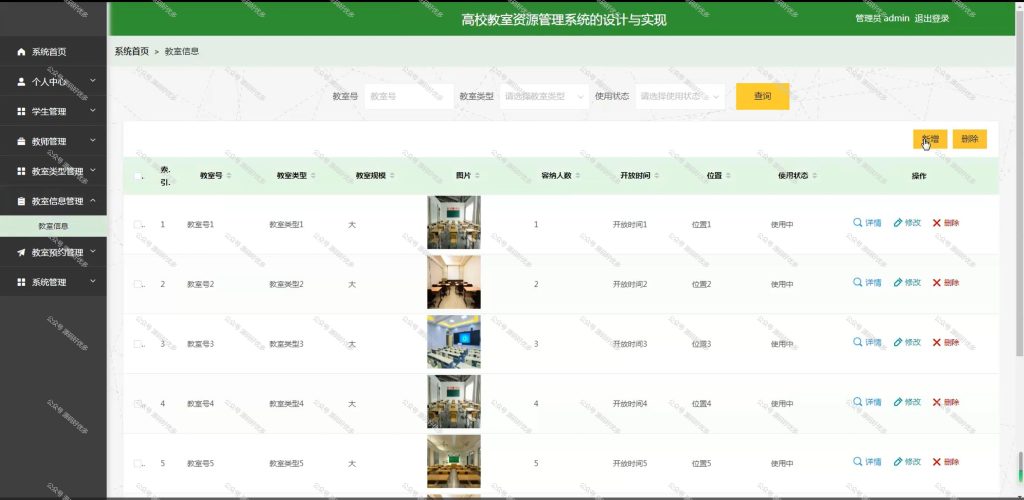Click 退出登录 logout link
Screen dimensions: 1024x500
pyautogui.click(x=932, y=18)
